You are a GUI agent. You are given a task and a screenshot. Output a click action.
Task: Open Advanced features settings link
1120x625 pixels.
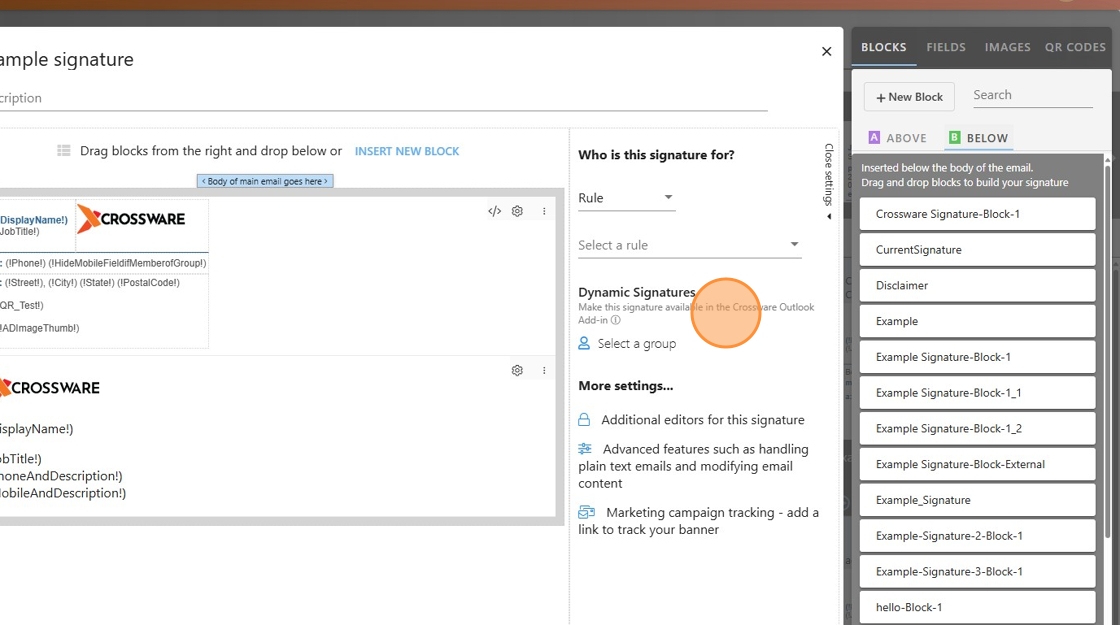[693, 466]
